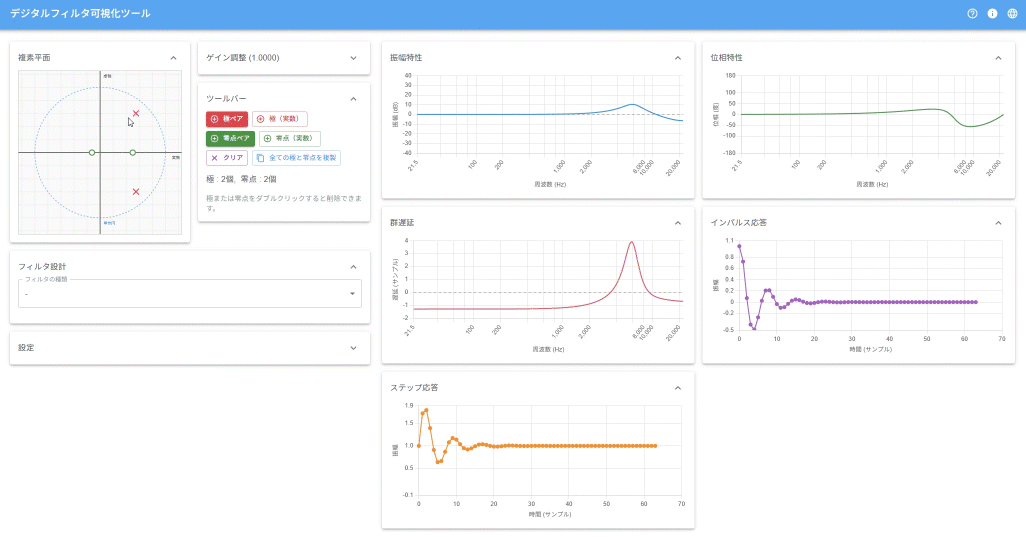Select the lower red pole marker
The height and width of the screenshot is (537, 1026).
click(136, 191)
